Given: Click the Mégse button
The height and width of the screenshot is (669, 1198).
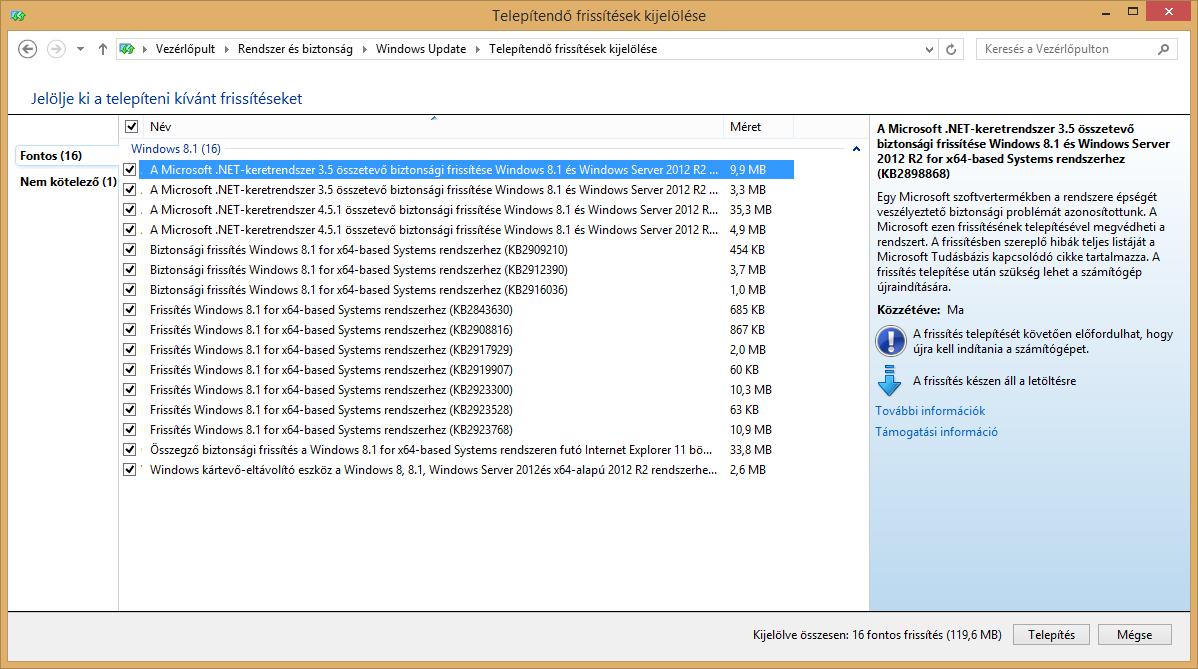Looking at the screenshot, I should (x=1135, y=635).
